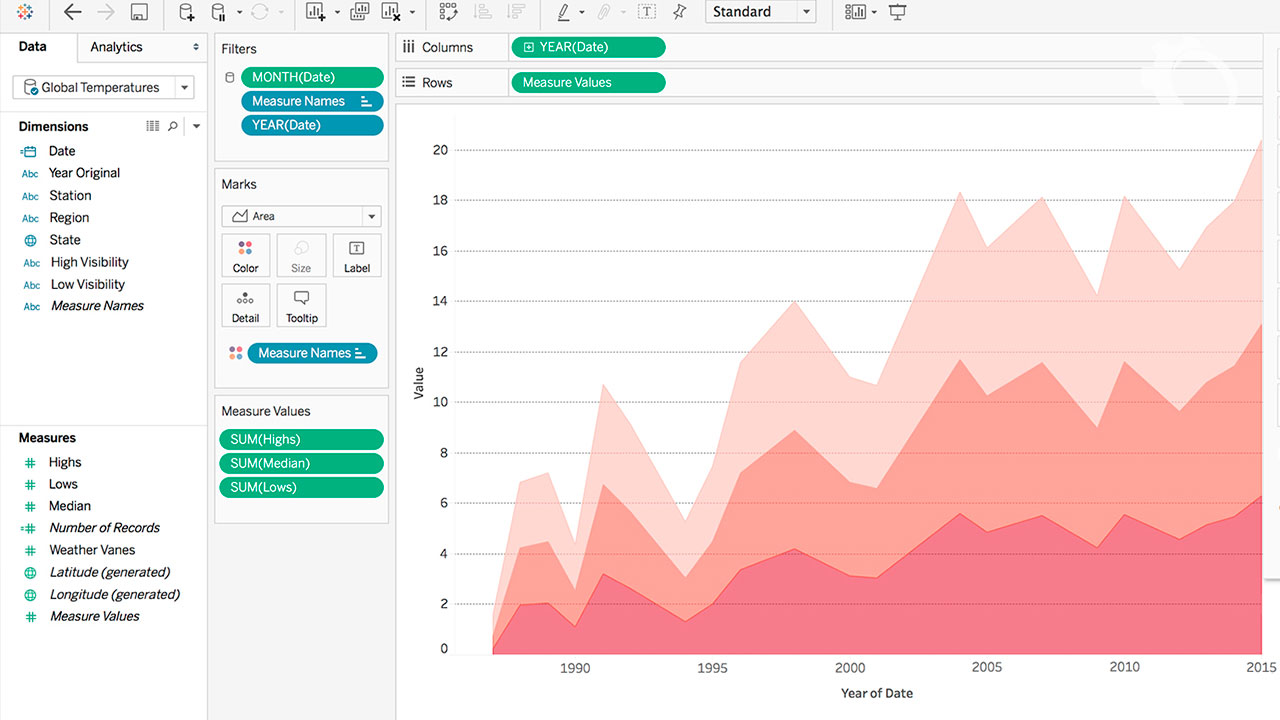Viewport: 1280px width, 720px height.
Task: Toggle mark labels with the T icon
Action: (x=647, y=12)
